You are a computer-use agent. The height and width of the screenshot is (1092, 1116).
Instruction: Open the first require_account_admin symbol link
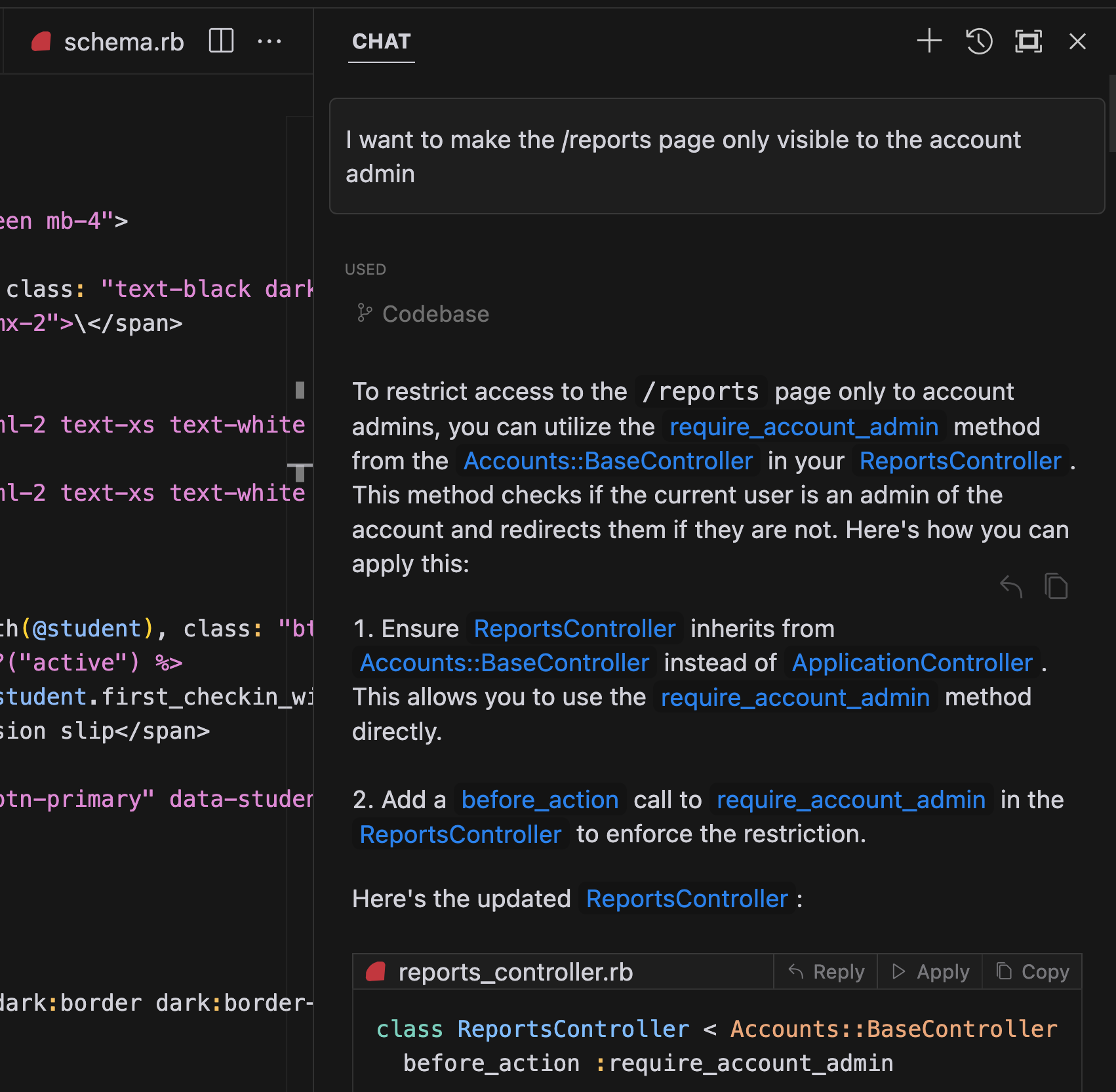click(x=803, y=427)
